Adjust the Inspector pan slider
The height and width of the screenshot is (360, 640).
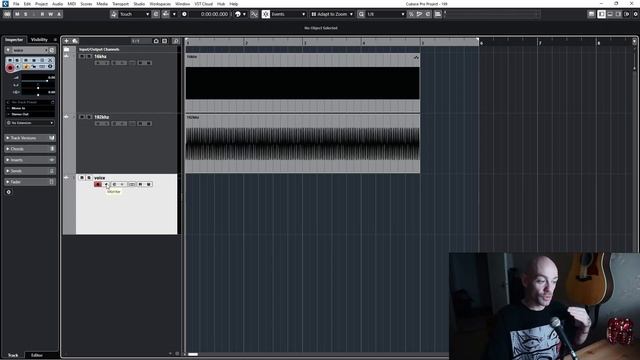coord(38,87)
